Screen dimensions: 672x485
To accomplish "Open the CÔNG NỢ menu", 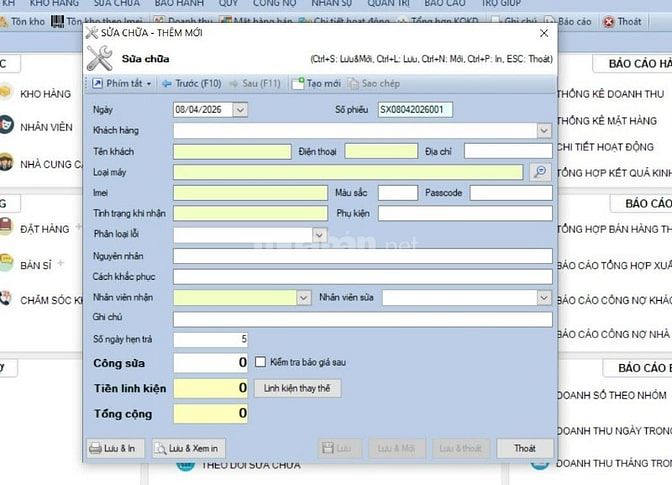I will pos(274,3).
